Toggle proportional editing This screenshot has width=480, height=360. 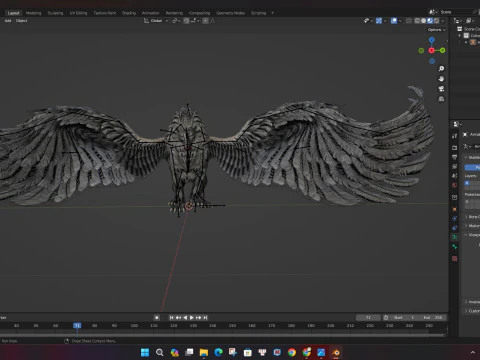tap(205, 21)
